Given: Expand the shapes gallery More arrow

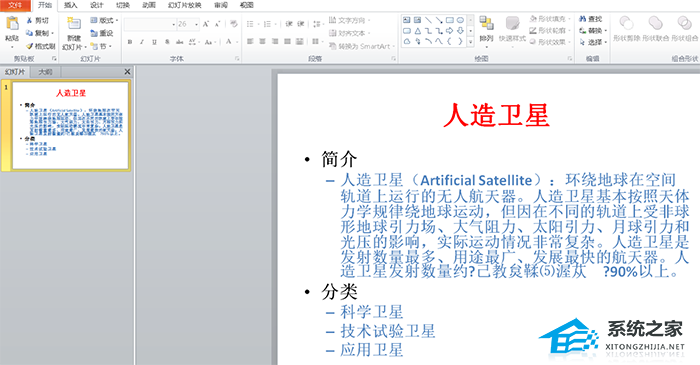Looking at the screenshot, I should (471, 41).
